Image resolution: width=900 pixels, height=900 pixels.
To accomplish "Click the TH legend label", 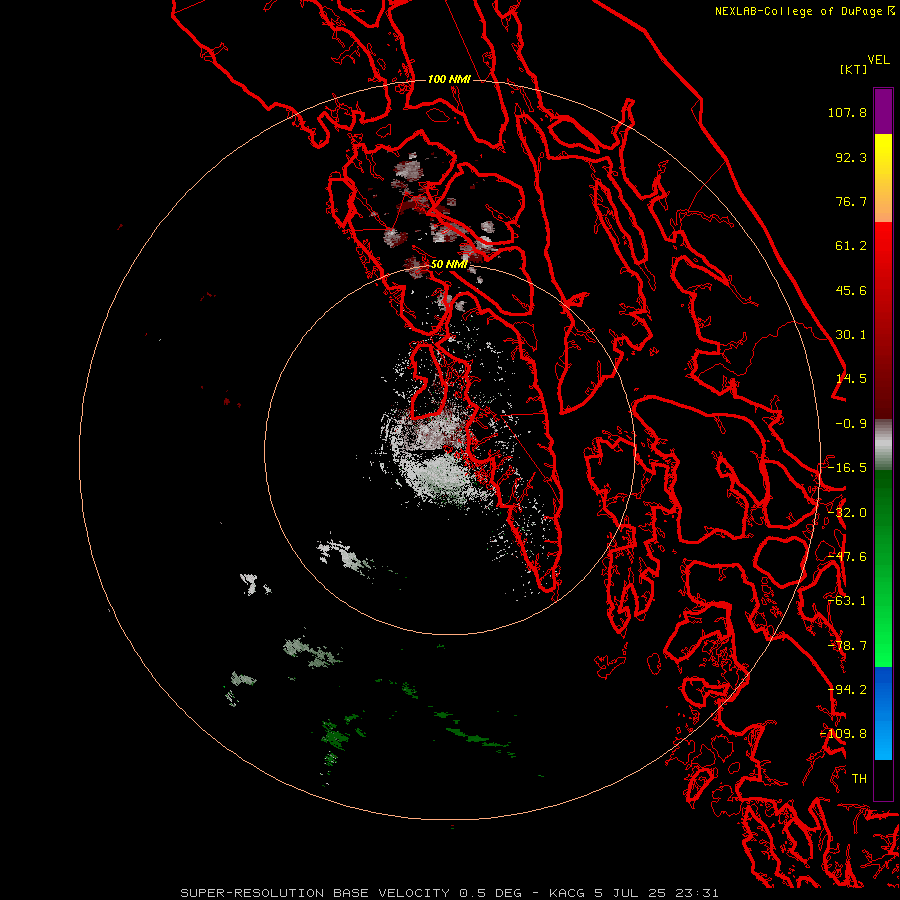I will [x=859, y=779].
